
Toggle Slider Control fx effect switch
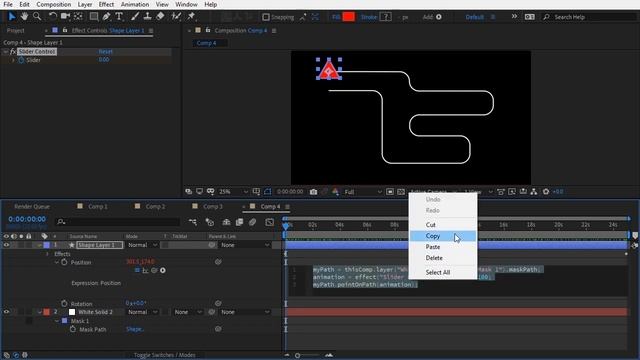13,51
